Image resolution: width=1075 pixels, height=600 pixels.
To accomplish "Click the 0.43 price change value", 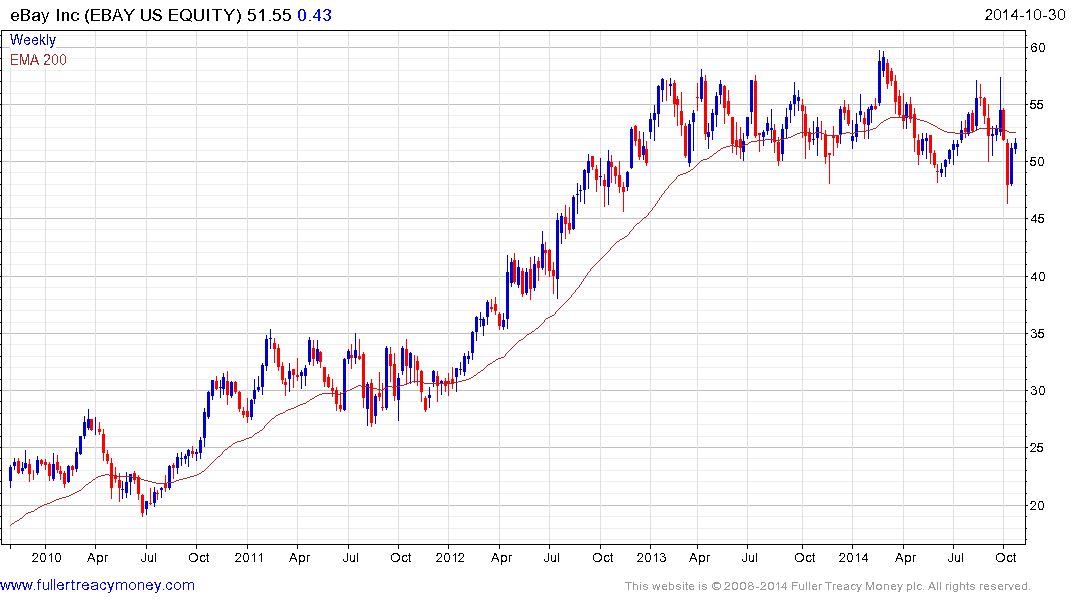I will [x=314, y=15].
